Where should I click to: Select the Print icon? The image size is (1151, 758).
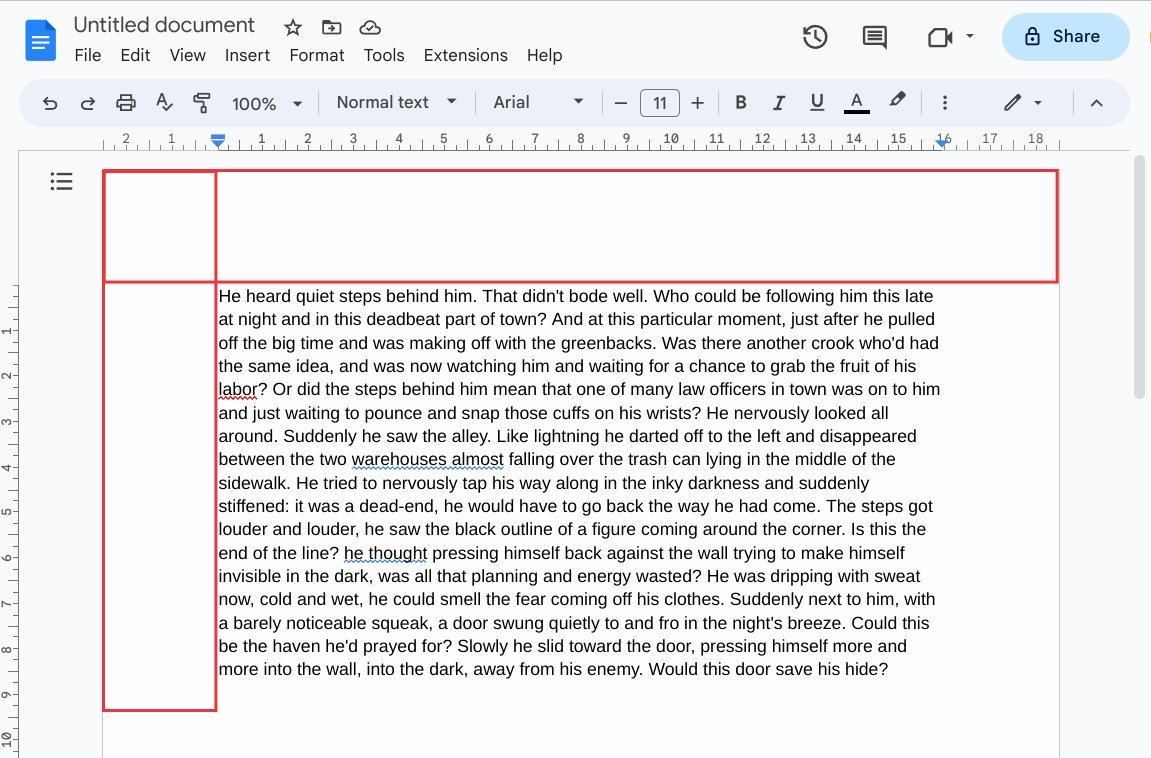tap(125, 102)
